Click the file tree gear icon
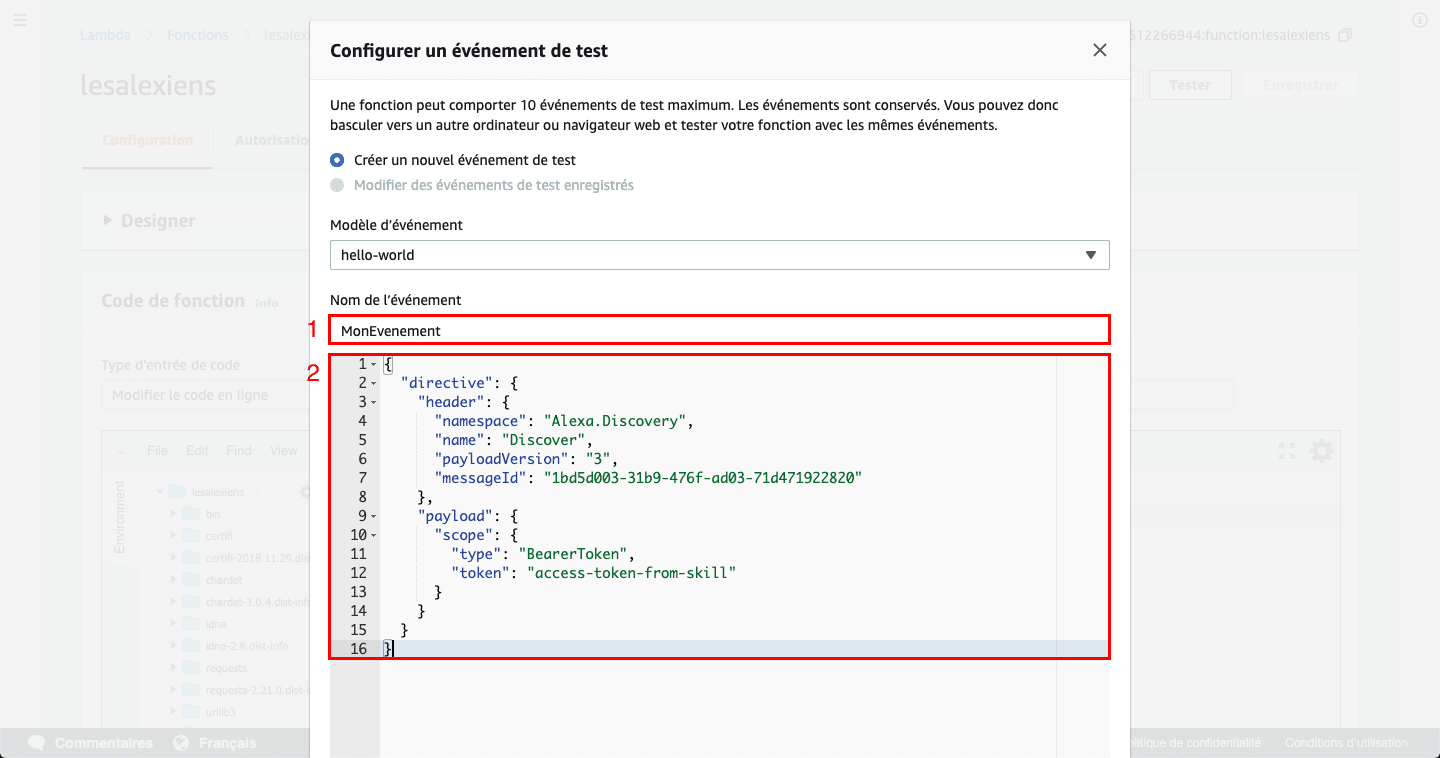This screenshot has width=1440, height=758. click(x=305, y=492)
